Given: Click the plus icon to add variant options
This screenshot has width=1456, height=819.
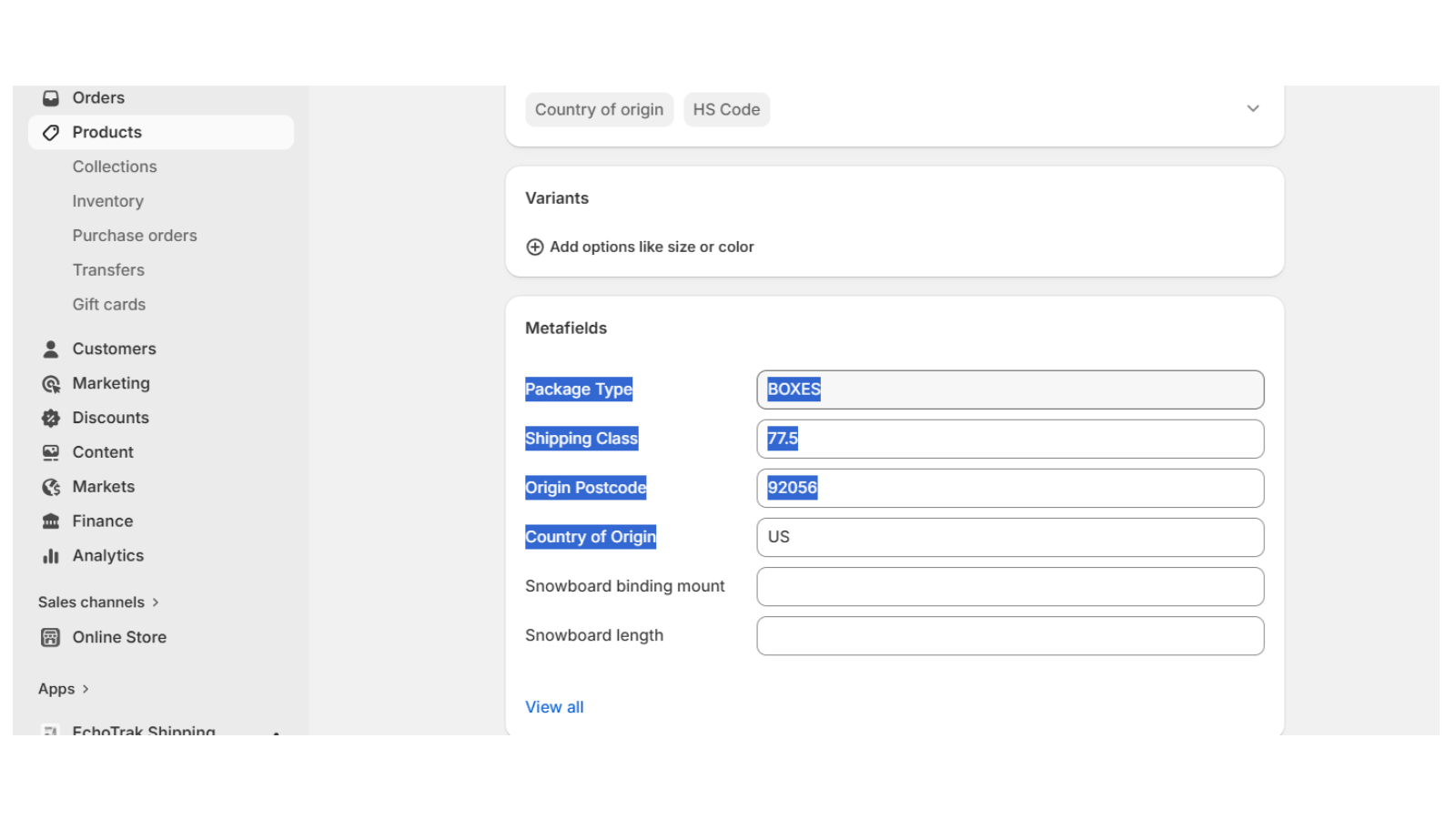Looking at the screenshot, I should (535, 247).
